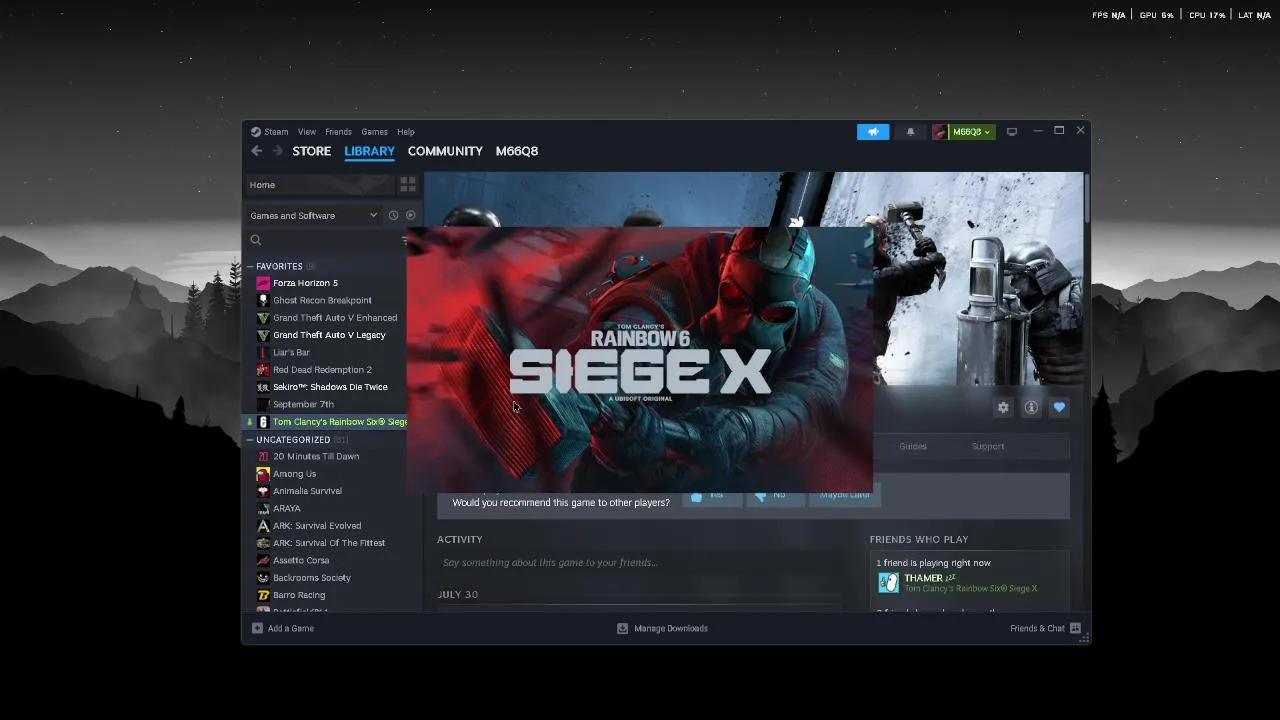
Task: Click Backrooms Society game icon
Action: [x=263, y=578]
